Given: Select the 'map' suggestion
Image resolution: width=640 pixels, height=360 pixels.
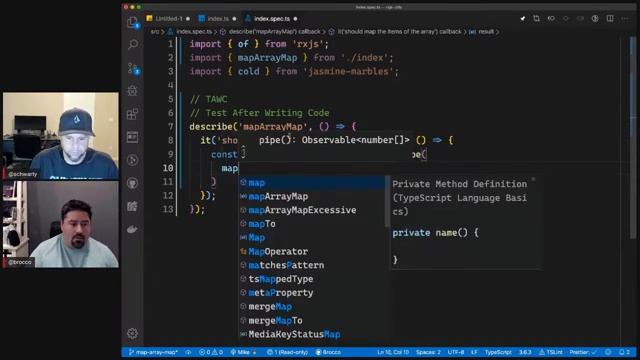Looking at the screenshot, I should tap(312, 182).
